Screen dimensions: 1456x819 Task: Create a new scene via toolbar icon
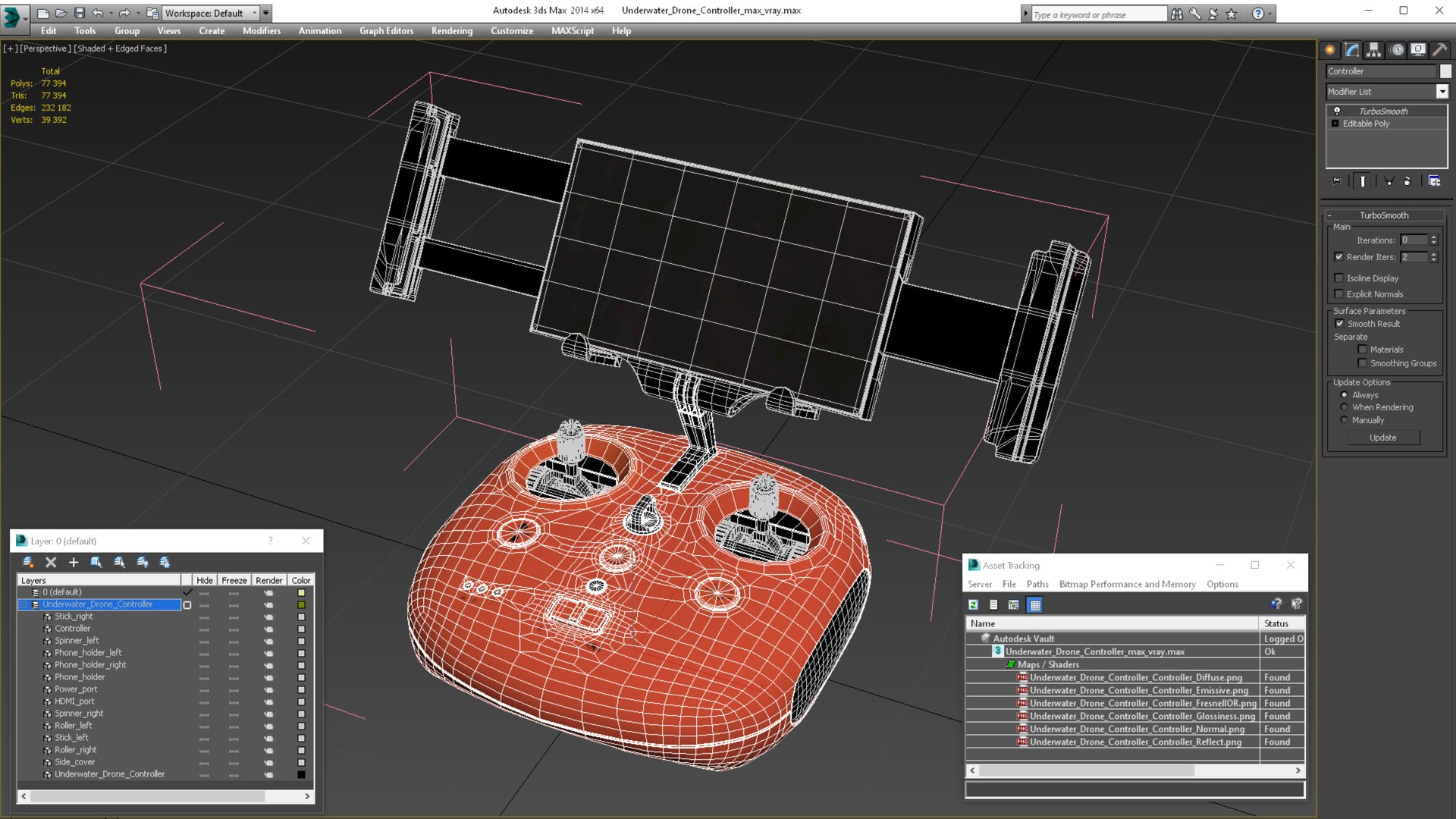(43, 13)
